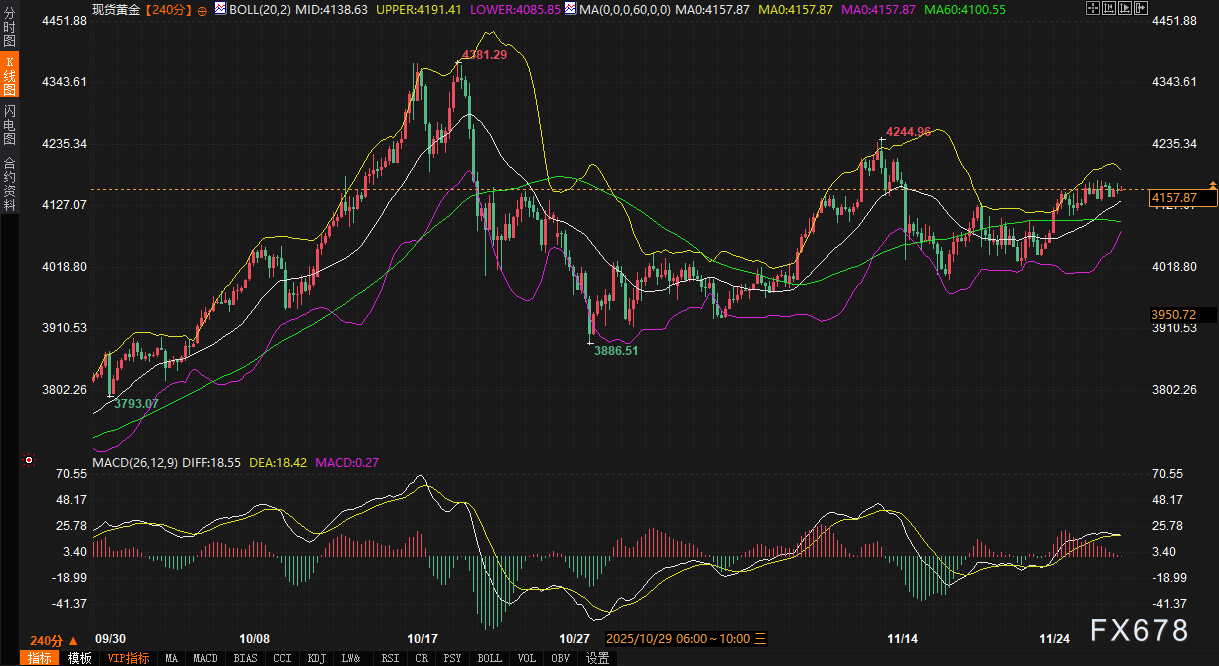Click the red sun marker icon near MACD
Screen dimensions: 1219x666
click(x=28, y=460)
